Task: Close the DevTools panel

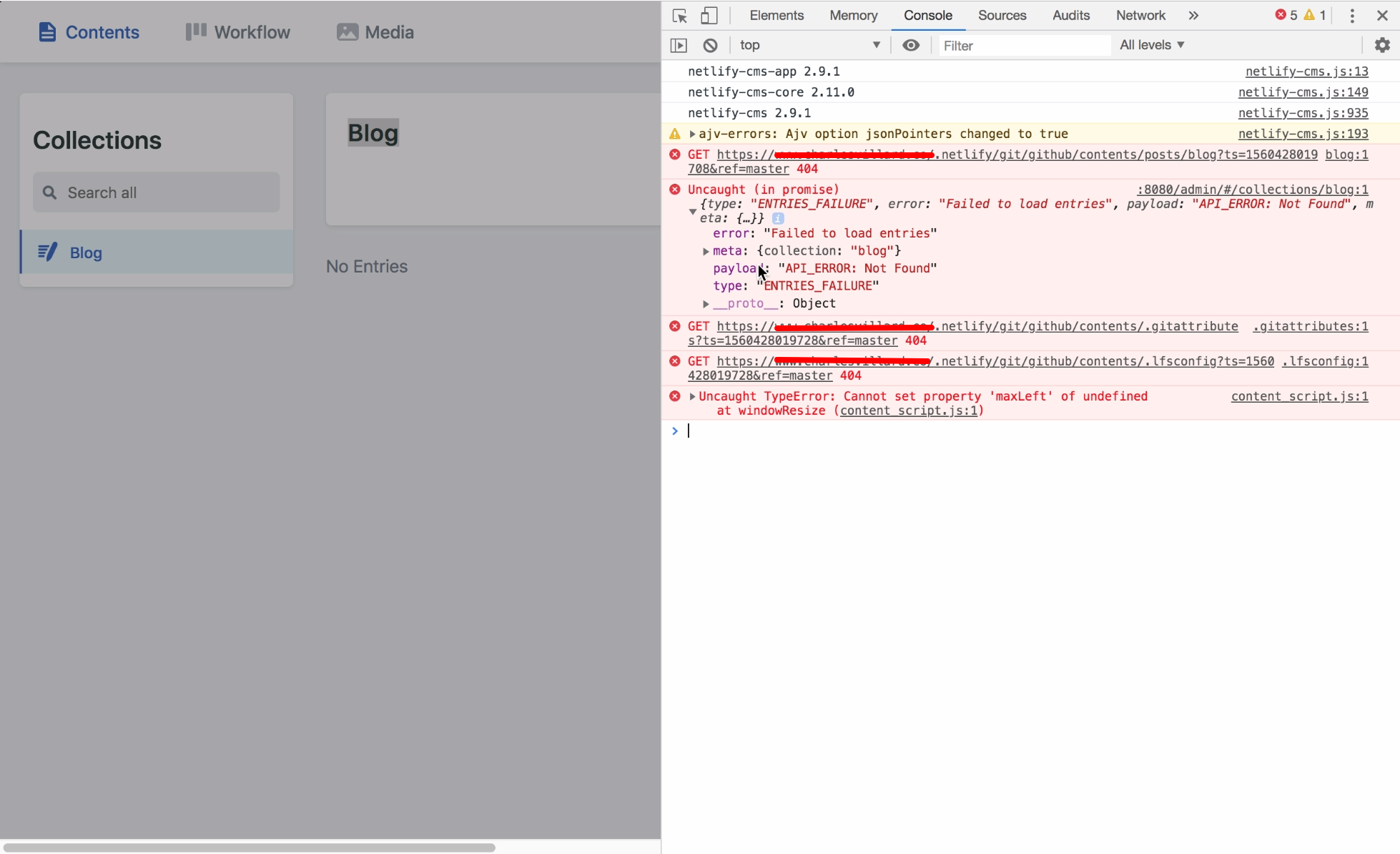Action: coord(1382,16)
